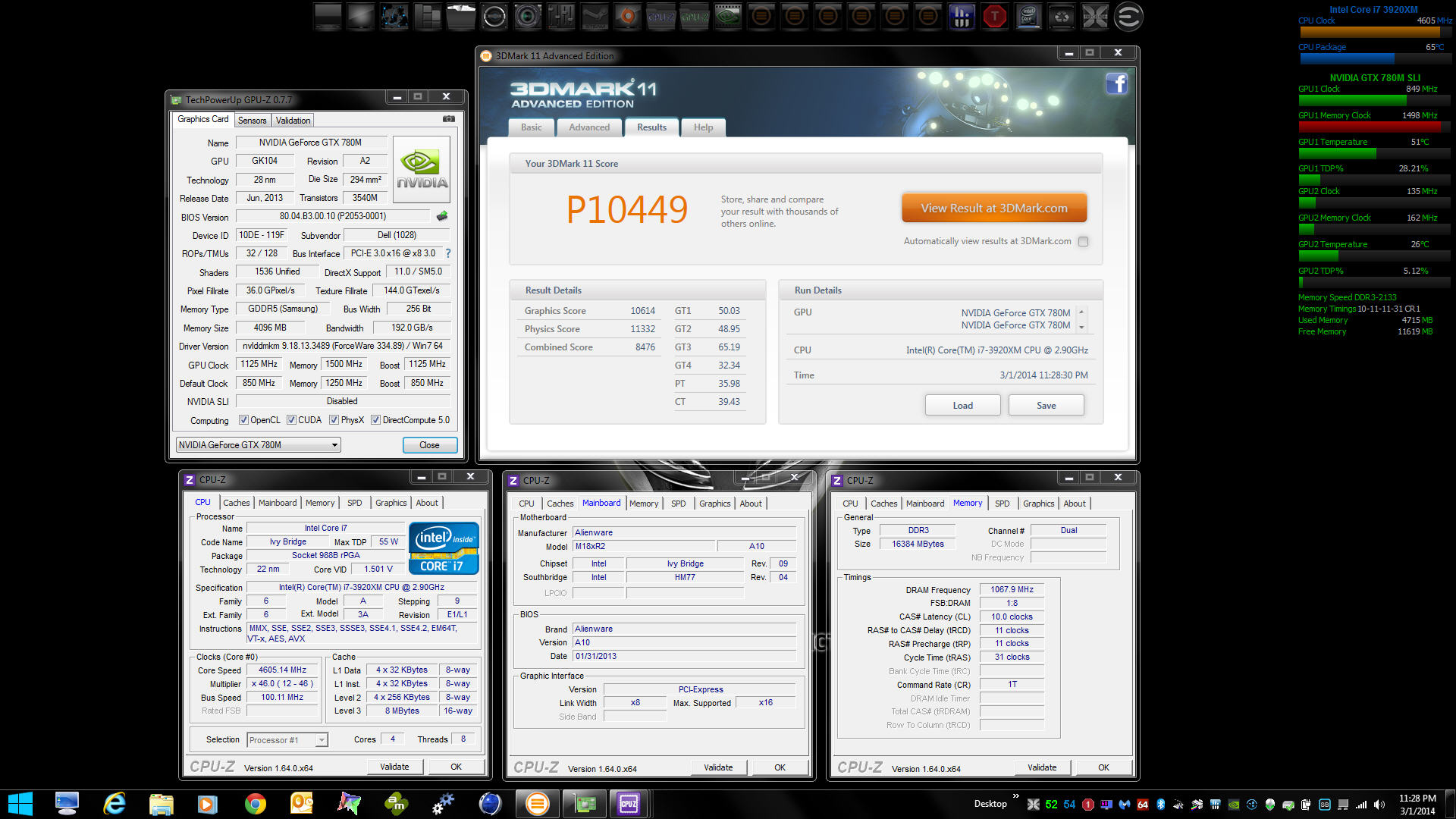Open the Advanced tab in 3DMark 11
Viewport: 1456px width, 819px height.
pyautogui.click(x=589, y=127)
